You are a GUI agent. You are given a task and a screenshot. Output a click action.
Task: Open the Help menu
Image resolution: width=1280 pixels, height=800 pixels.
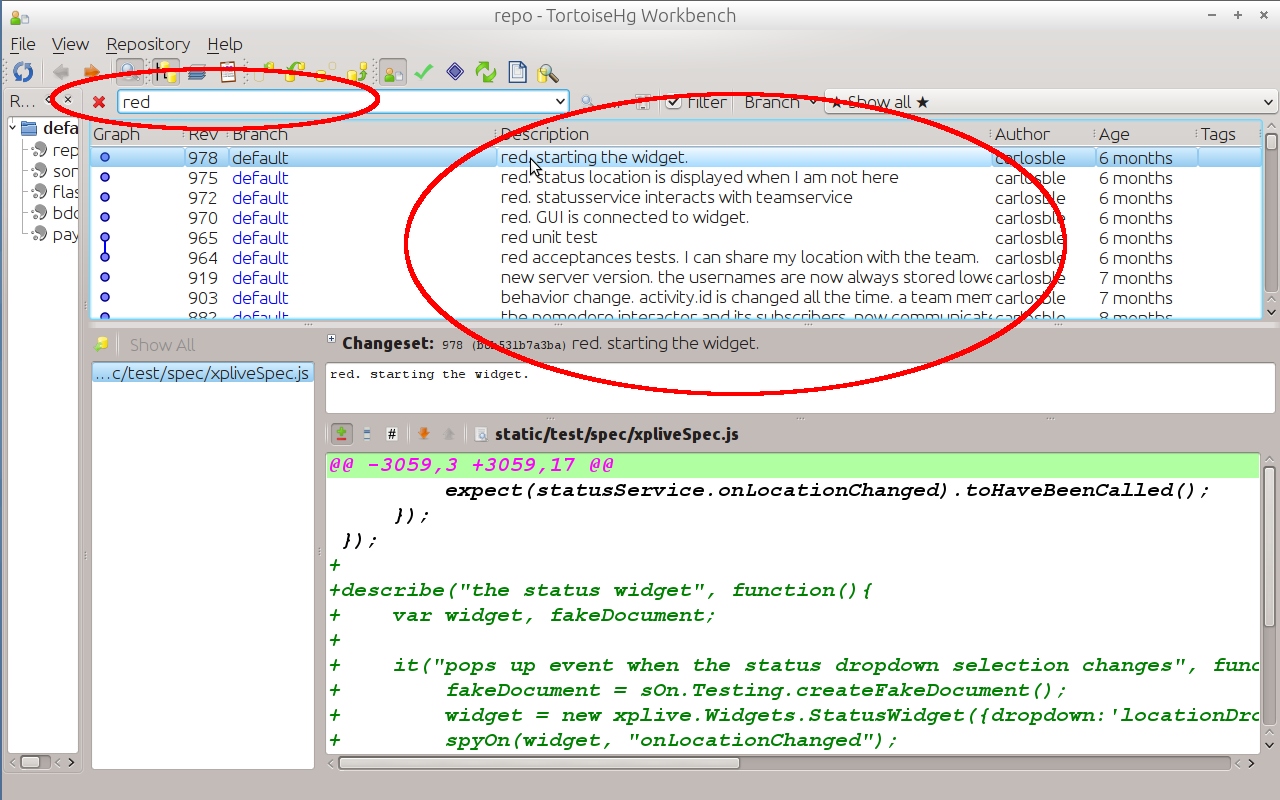[x=225, y=44]
